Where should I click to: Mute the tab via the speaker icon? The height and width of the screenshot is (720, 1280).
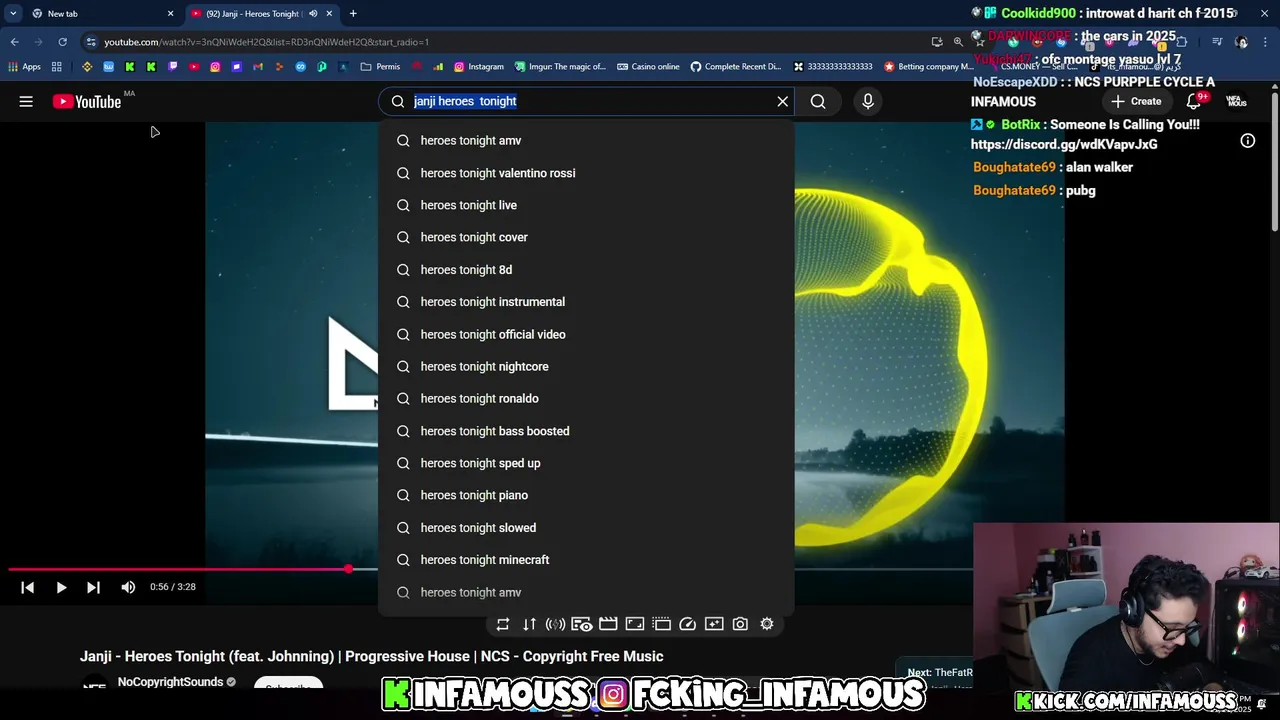(313, 13)
